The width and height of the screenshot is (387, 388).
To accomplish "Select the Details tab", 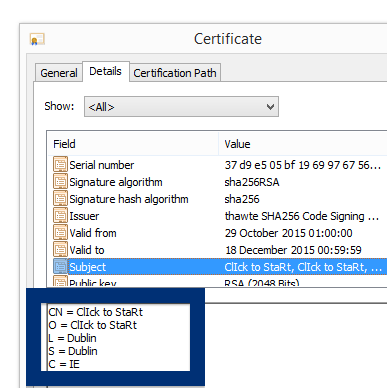I will tap(105, 71).
